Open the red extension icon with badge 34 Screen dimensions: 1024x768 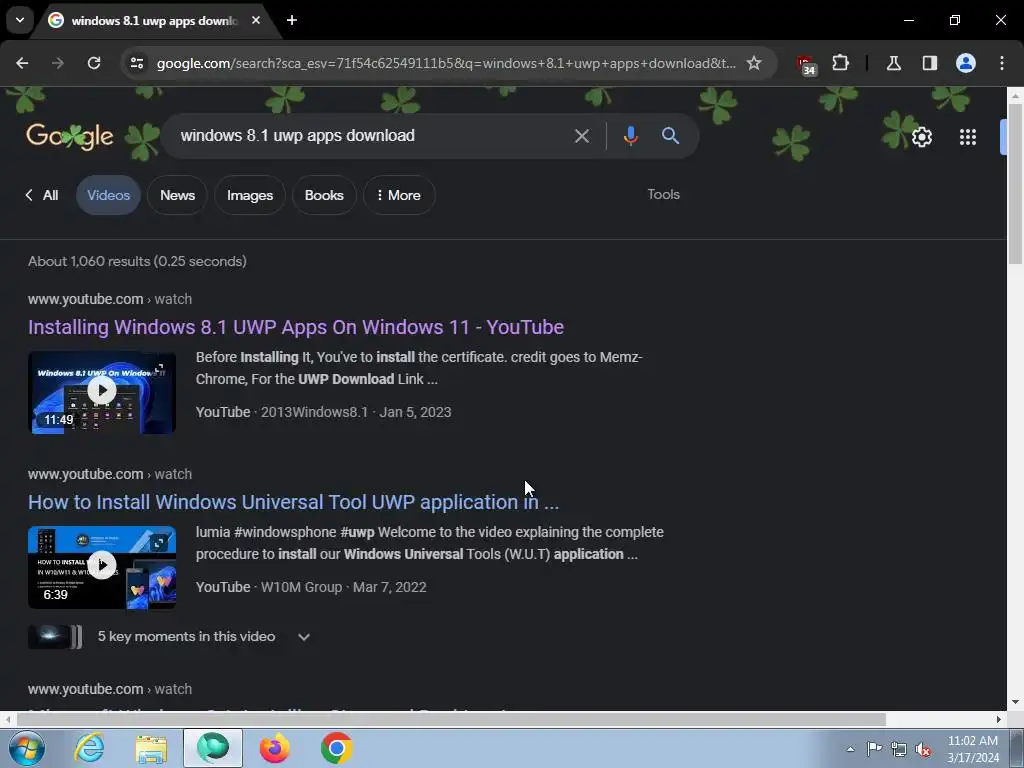point(806,64)
